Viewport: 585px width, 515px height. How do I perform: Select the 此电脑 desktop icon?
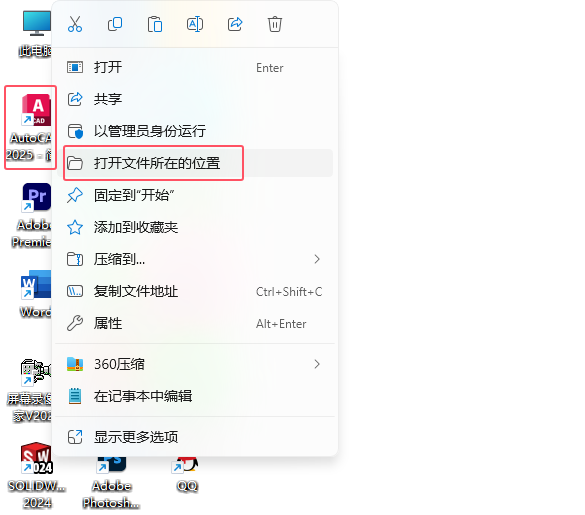(x=36, y=34)
